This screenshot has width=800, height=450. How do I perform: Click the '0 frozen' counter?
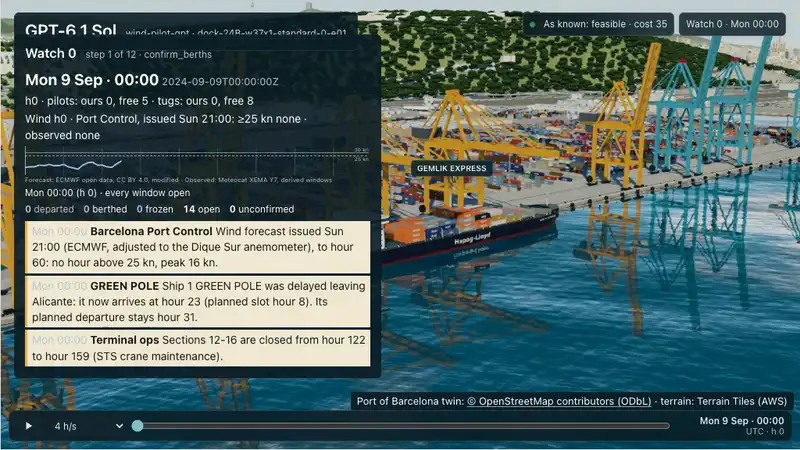[x=155, y=209]
